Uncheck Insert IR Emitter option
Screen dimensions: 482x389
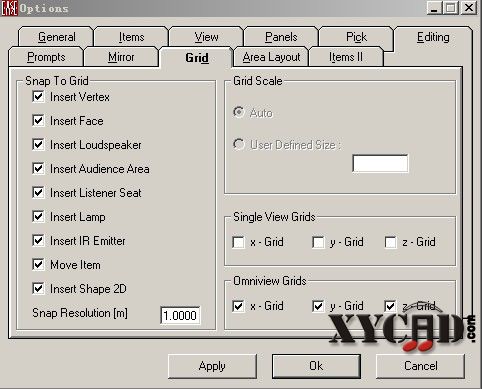click(38, 241)
